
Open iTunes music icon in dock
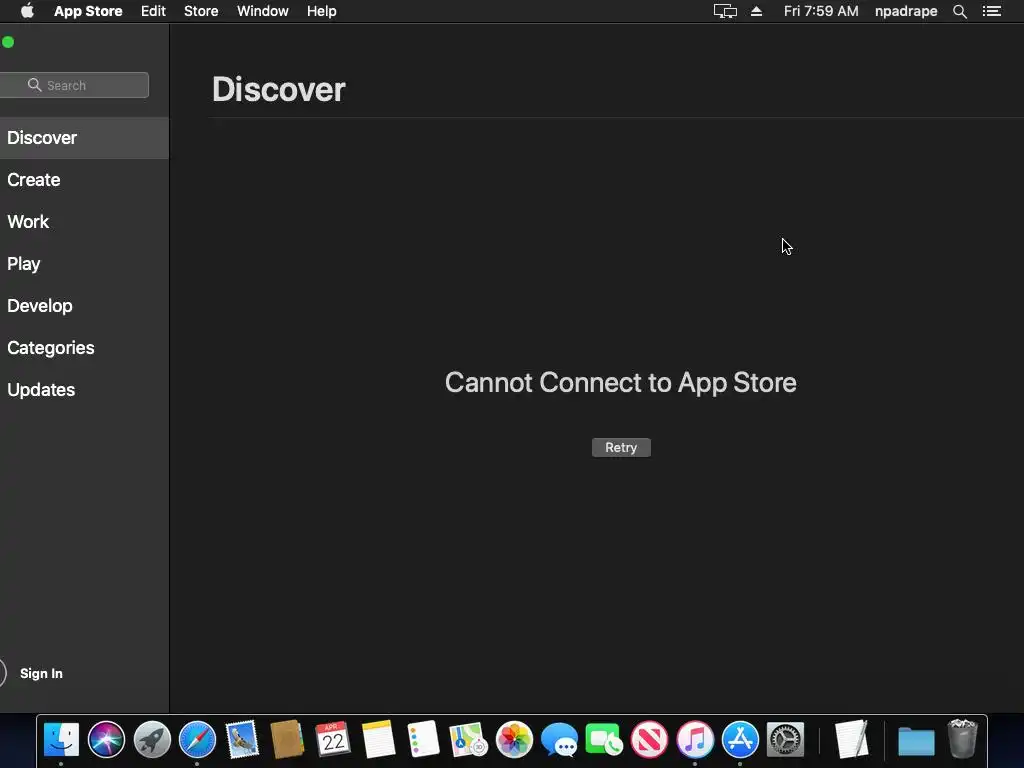(695, 740)
